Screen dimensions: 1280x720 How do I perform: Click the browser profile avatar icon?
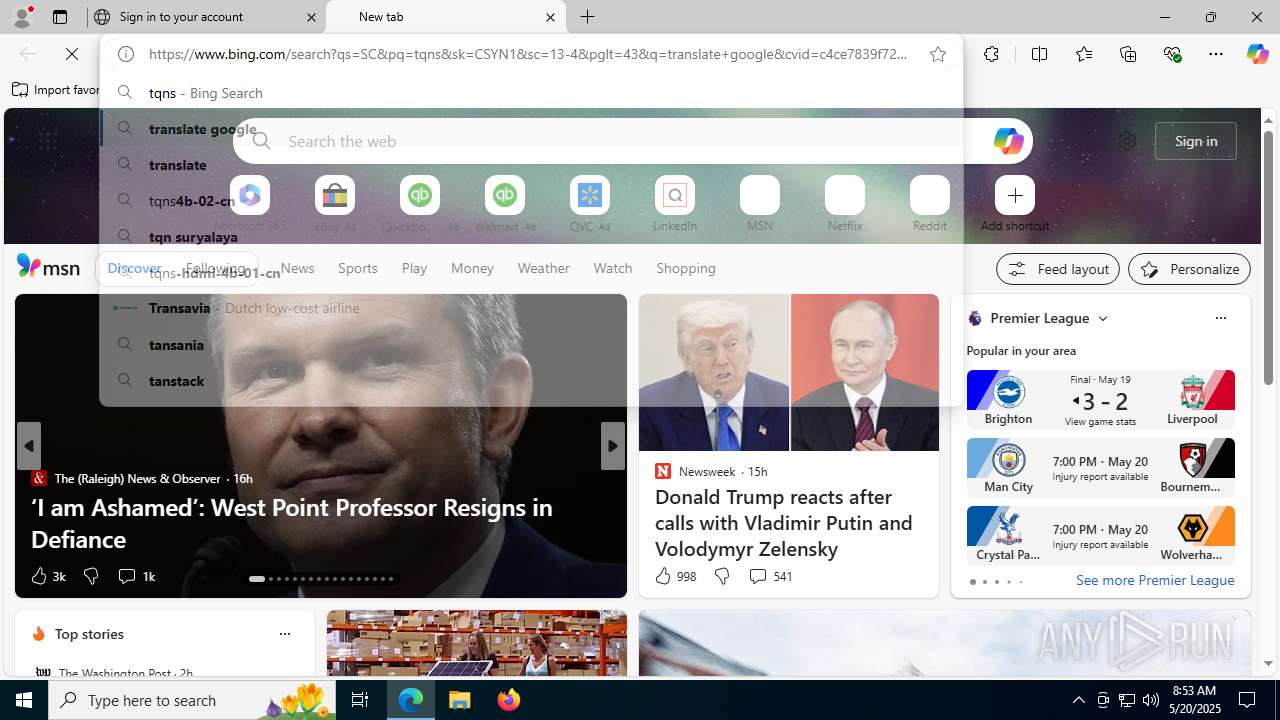21,17
